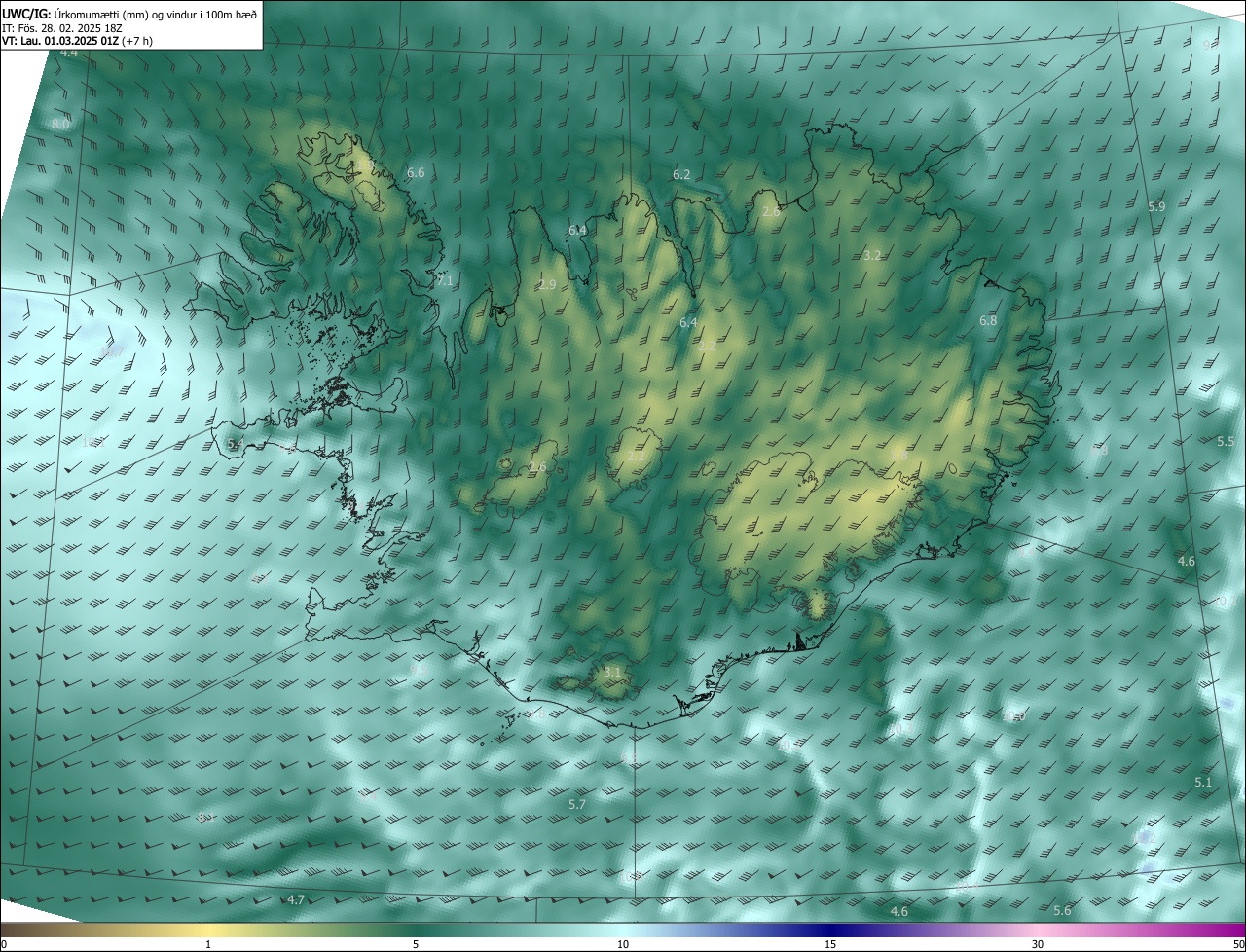Click the valid time line 'VT: Lau. 01.03.2025 01Z (+7 h)'
Image resolution: width=1246 pixels, height=952 pixels.
[x=77, y=41]
